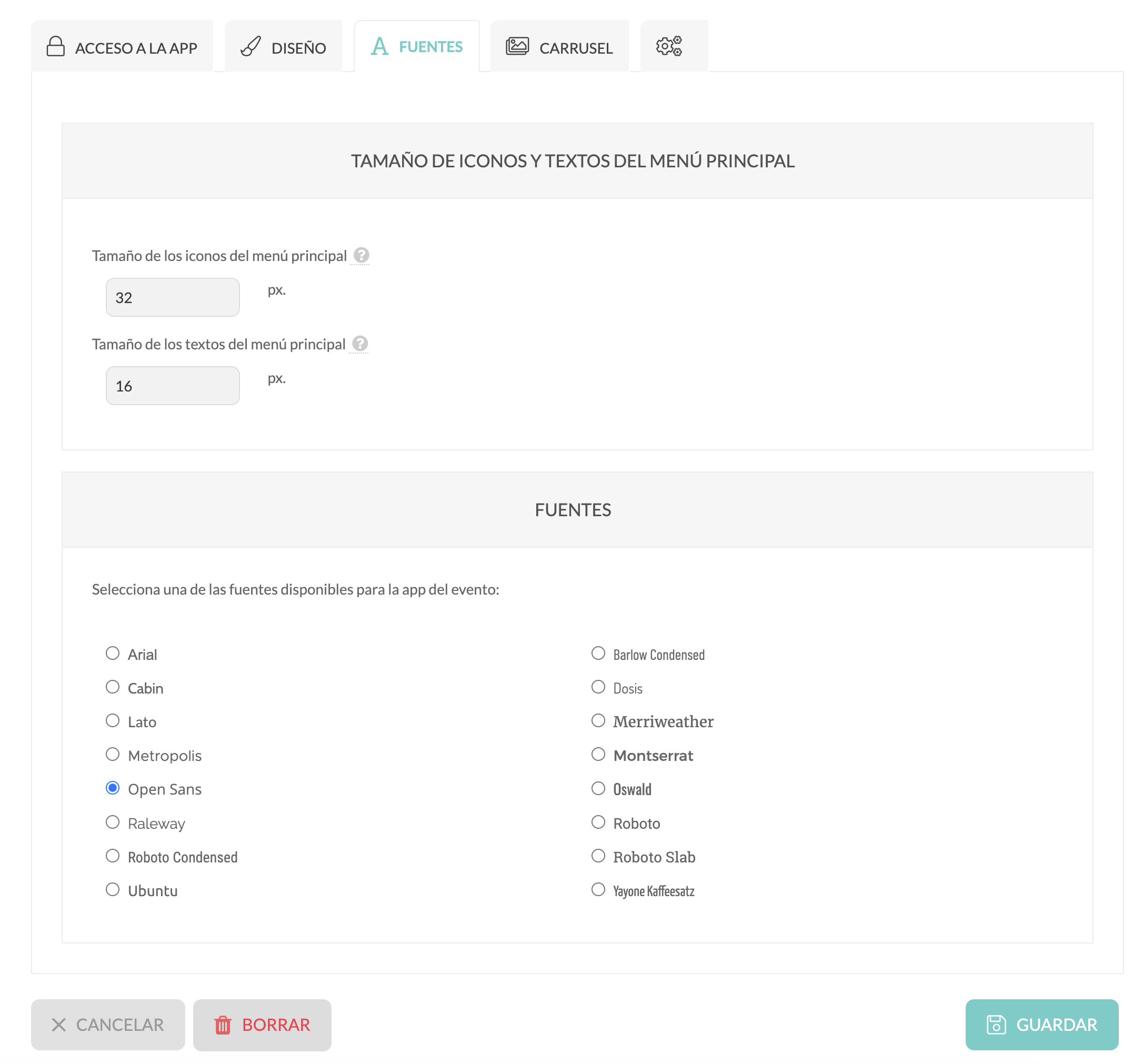Click the floppy disk icon in Guardar
The width and height of the screenshot is (1143, 1064).
996,1025
